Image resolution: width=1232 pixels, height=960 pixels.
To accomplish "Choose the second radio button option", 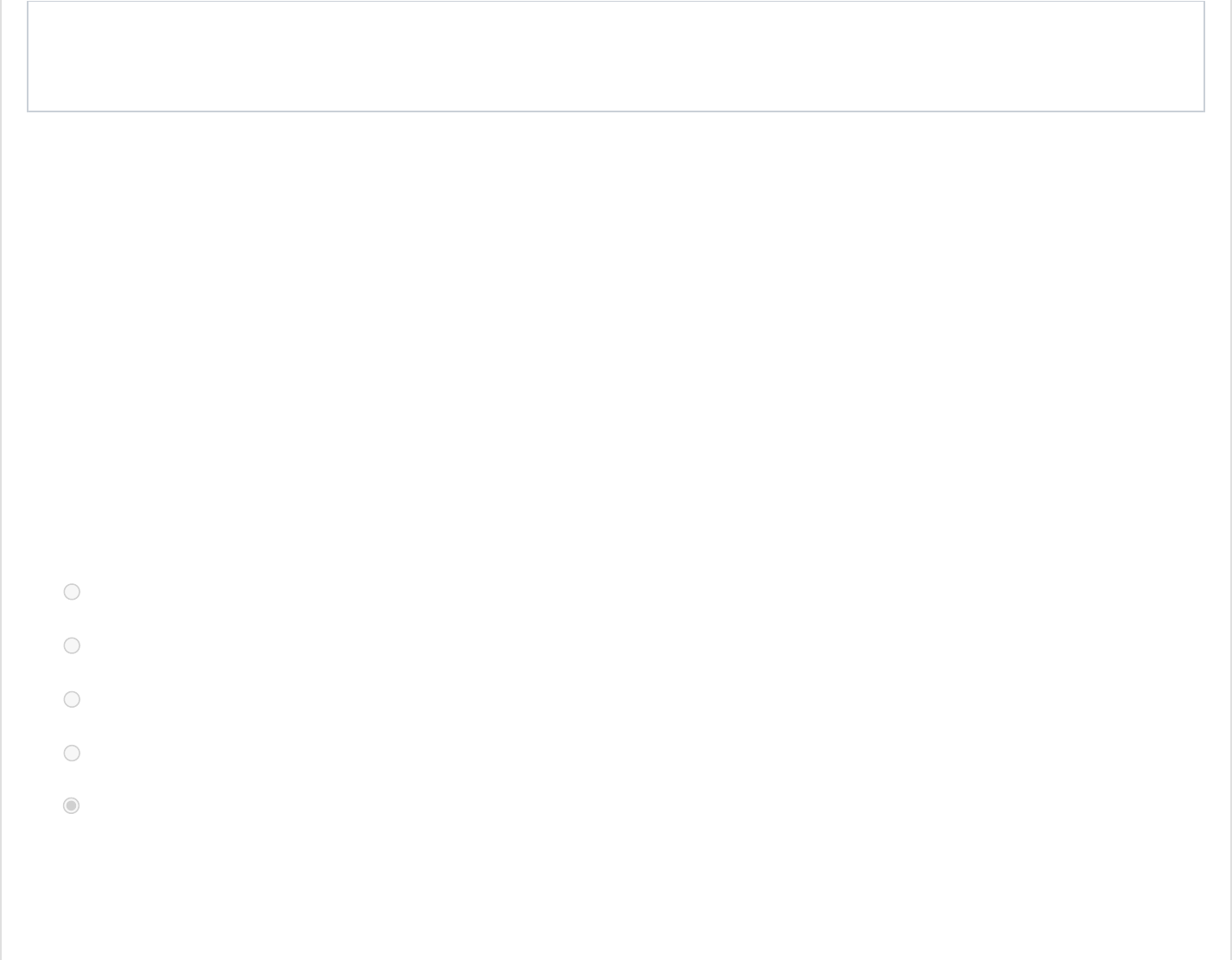I will (72, 645).
